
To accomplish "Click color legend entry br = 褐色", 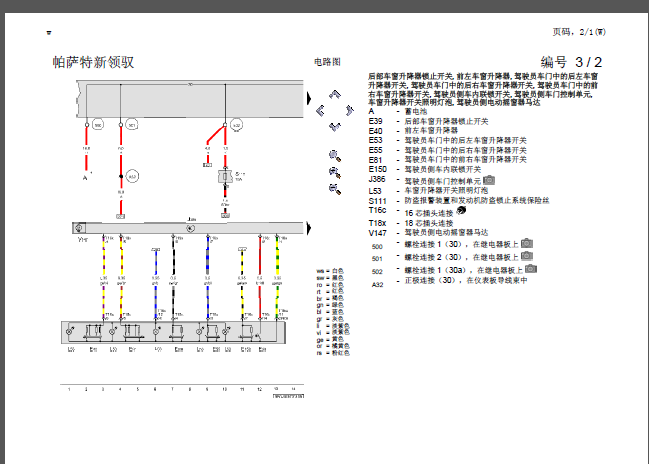I will pyautogui.click(x=330, y=298).
